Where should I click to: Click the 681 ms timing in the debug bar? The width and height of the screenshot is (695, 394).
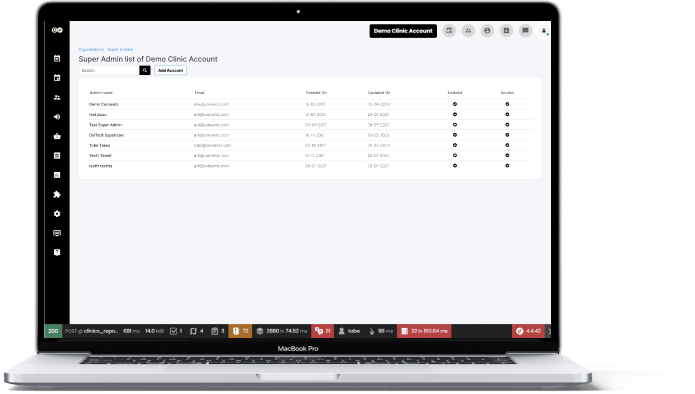point(131,331)
